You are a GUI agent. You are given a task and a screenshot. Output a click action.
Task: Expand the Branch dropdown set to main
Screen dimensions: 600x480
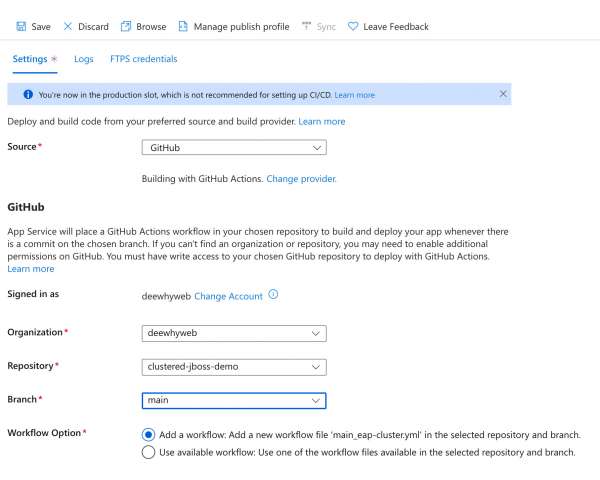click(x=234, y=401)
